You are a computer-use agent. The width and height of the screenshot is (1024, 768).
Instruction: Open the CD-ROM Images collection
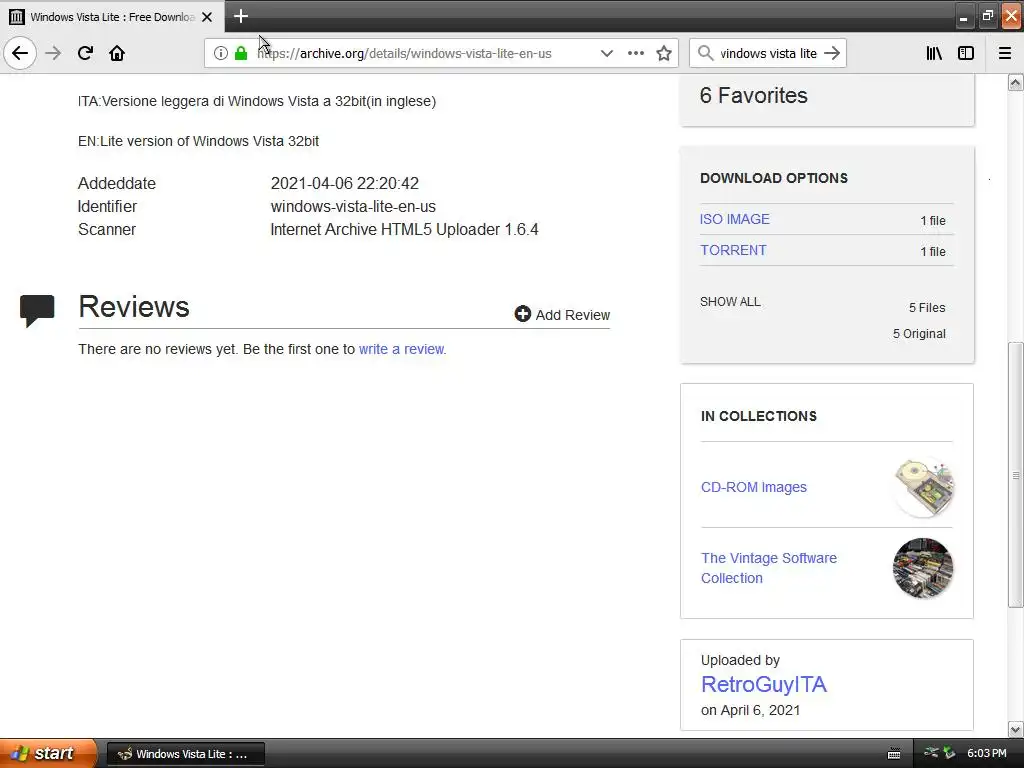tap(754, 487)
